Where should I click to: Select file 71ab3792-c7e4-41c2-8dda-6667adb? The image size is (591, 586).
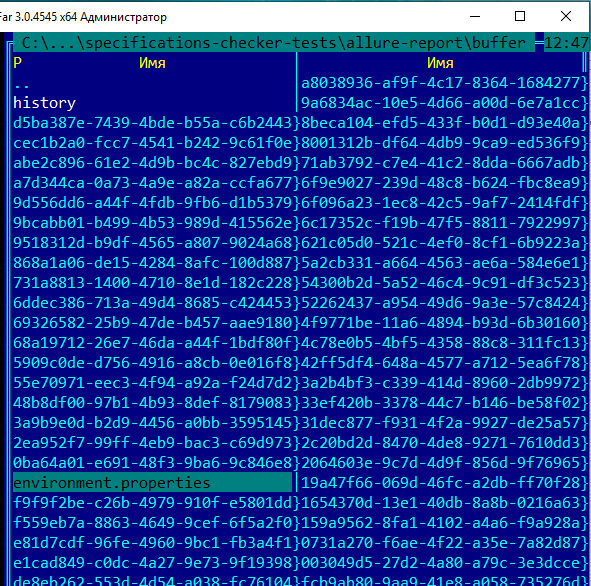(440, 163)
